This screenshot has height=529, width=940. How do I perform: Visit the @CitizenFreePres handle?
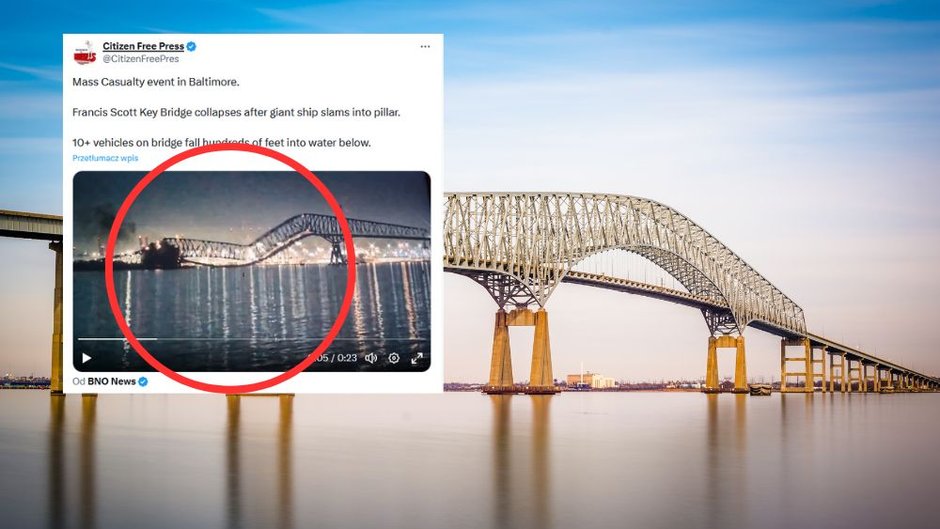point(141,59)
